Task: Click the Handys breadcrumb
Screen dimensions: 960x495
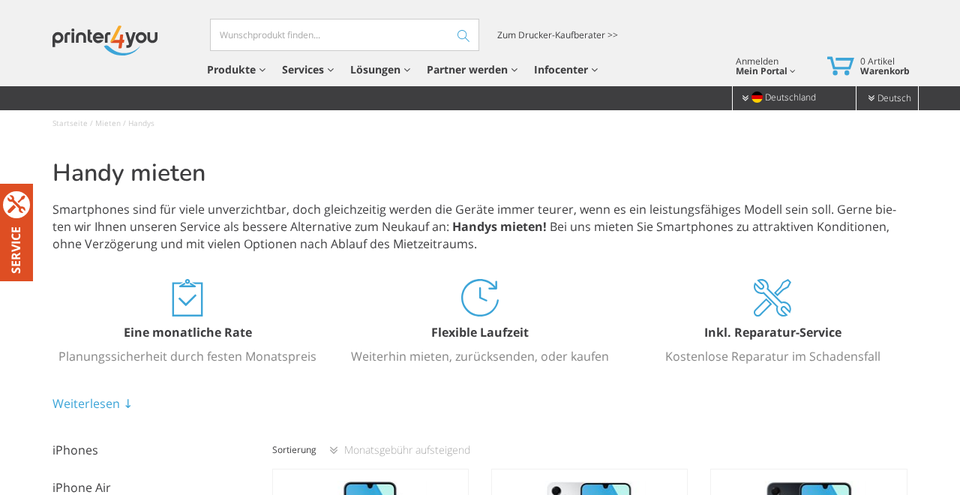Action: pyautogui.click(x=141, y=123)
